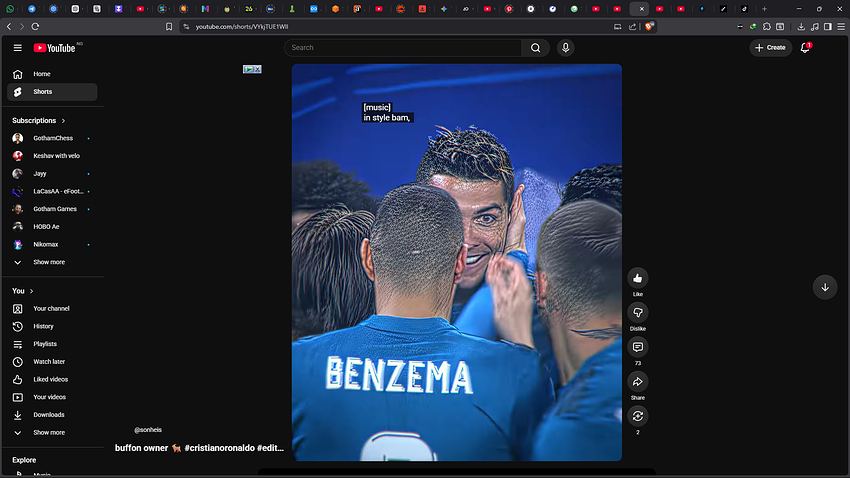The width and height of the screenshot is (850, 478).
Task: Click the @sonheis channel handle
Action: click(x=148, y=430)
